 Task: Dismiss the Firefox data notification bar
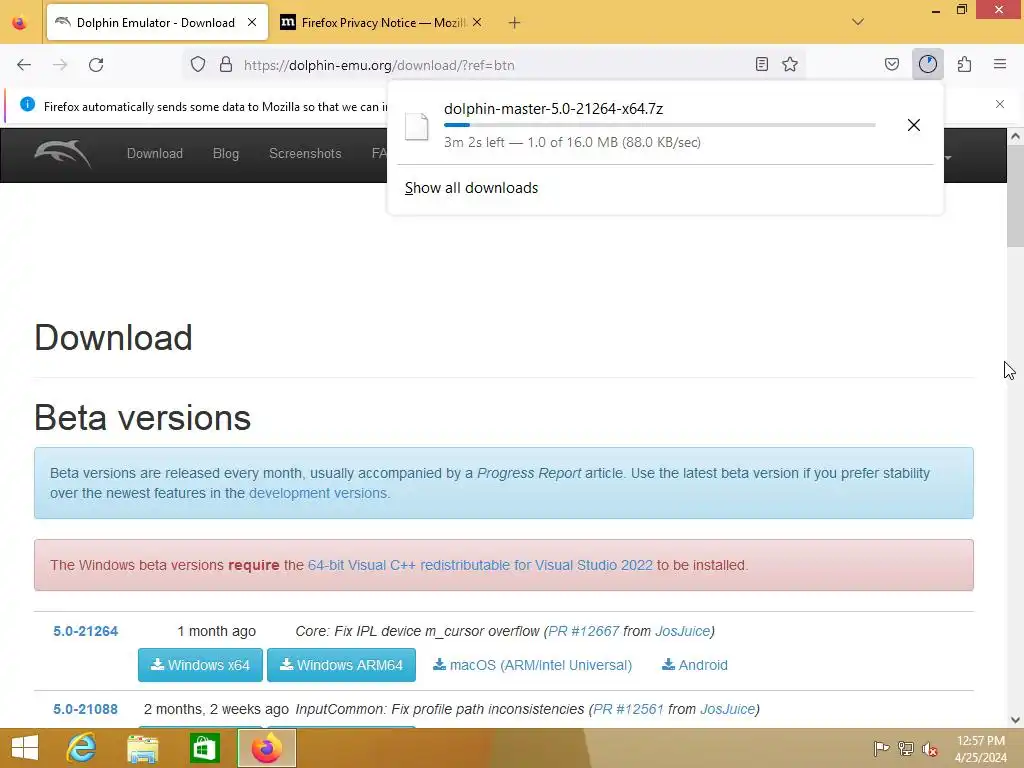tap(1000, 104)
